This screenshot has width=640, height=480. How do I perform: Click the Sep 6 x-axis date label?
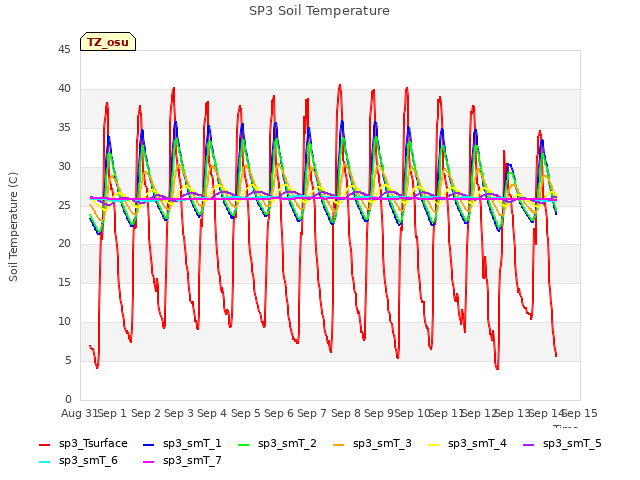click(x=279, y=413)
